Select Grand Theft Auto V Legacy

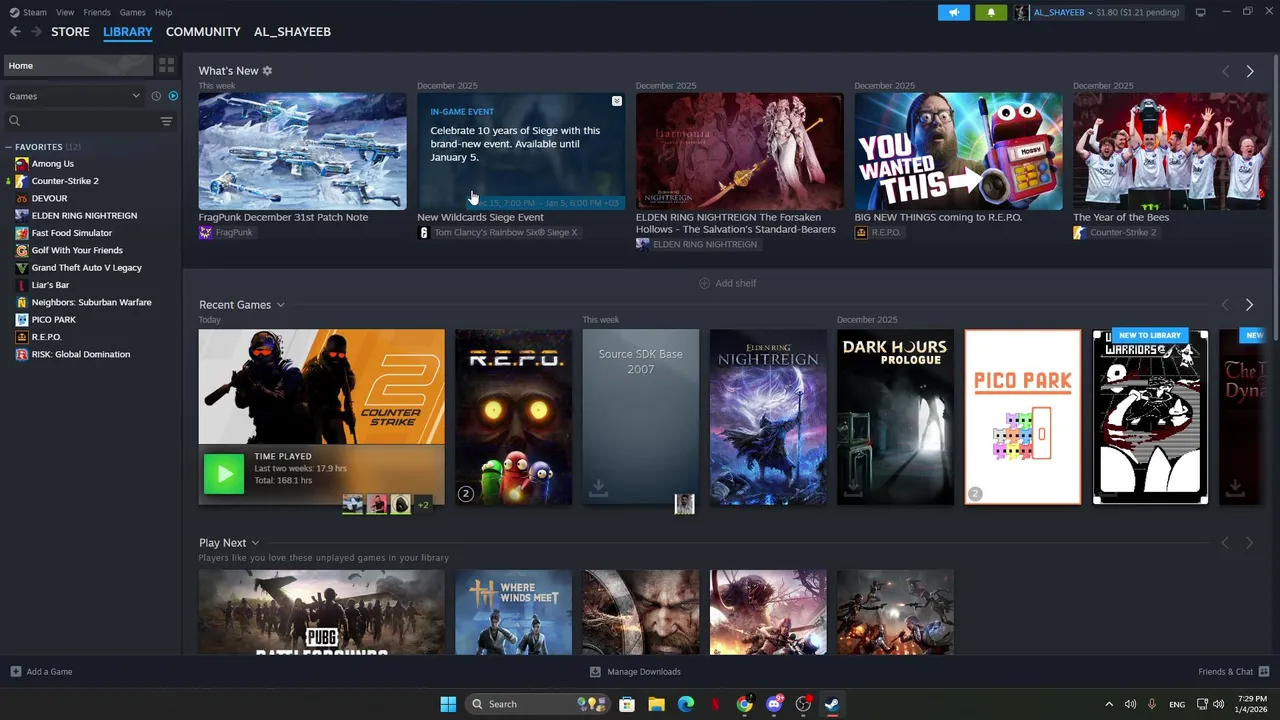86,268
